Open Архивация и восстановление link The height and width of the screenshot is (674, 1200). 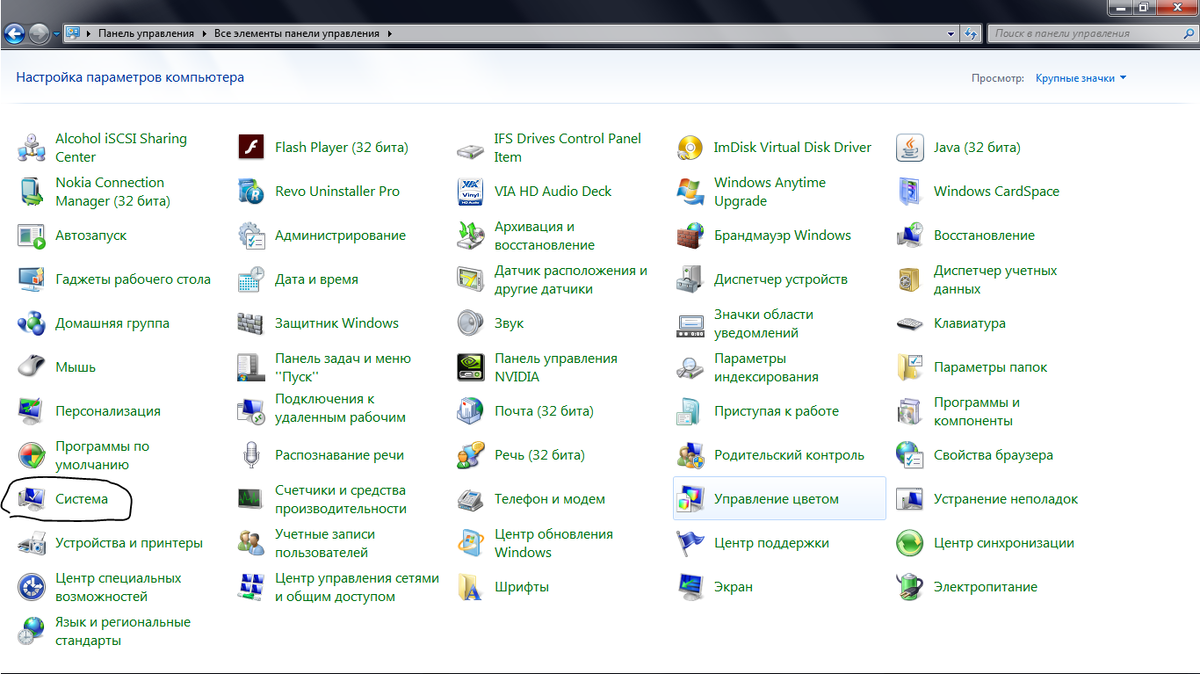(x=544, y=235)
